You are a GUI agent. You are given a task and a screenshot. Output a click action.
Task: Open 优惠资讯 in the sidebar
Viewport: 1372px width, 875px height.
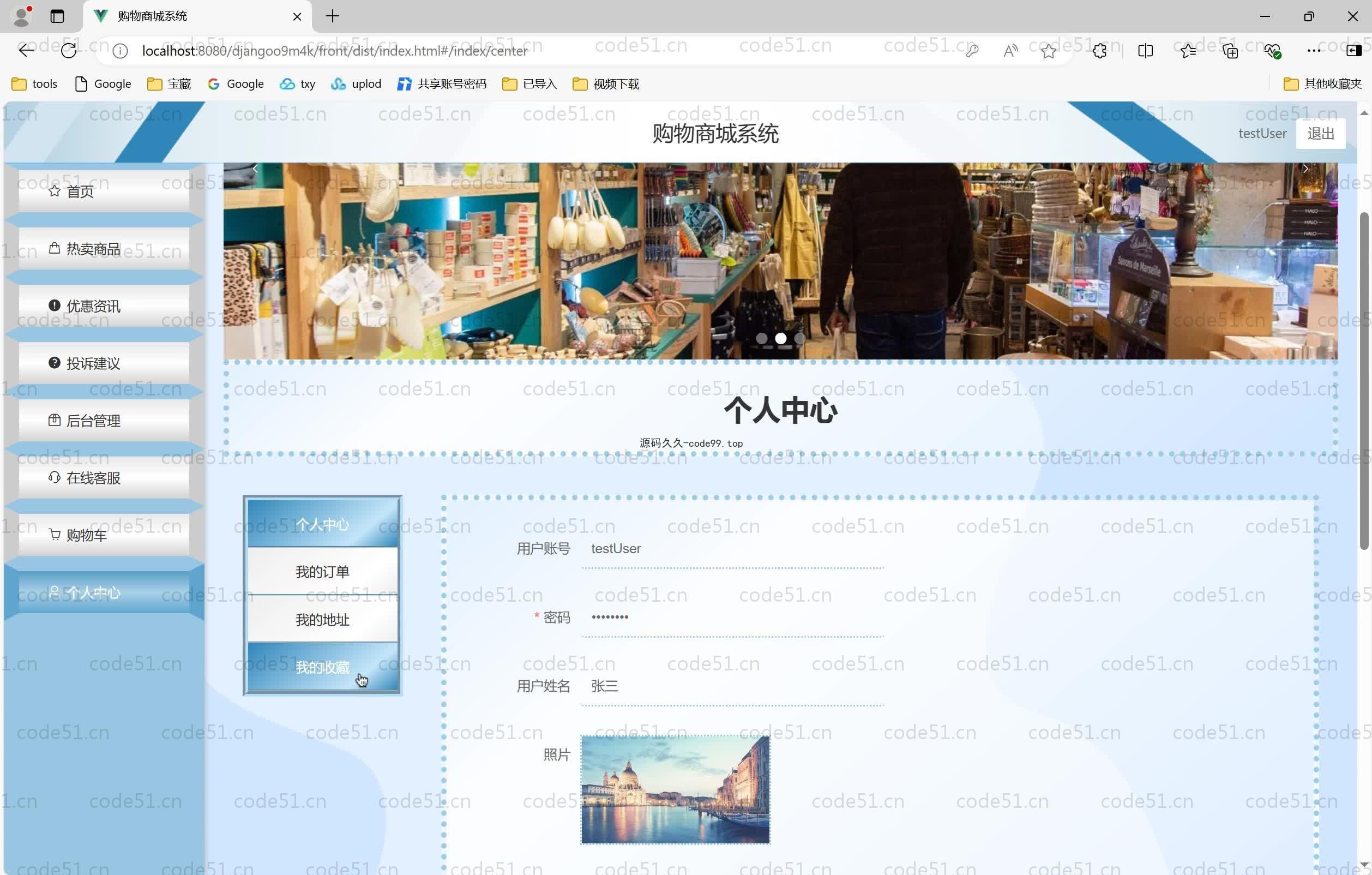[104, 306]
